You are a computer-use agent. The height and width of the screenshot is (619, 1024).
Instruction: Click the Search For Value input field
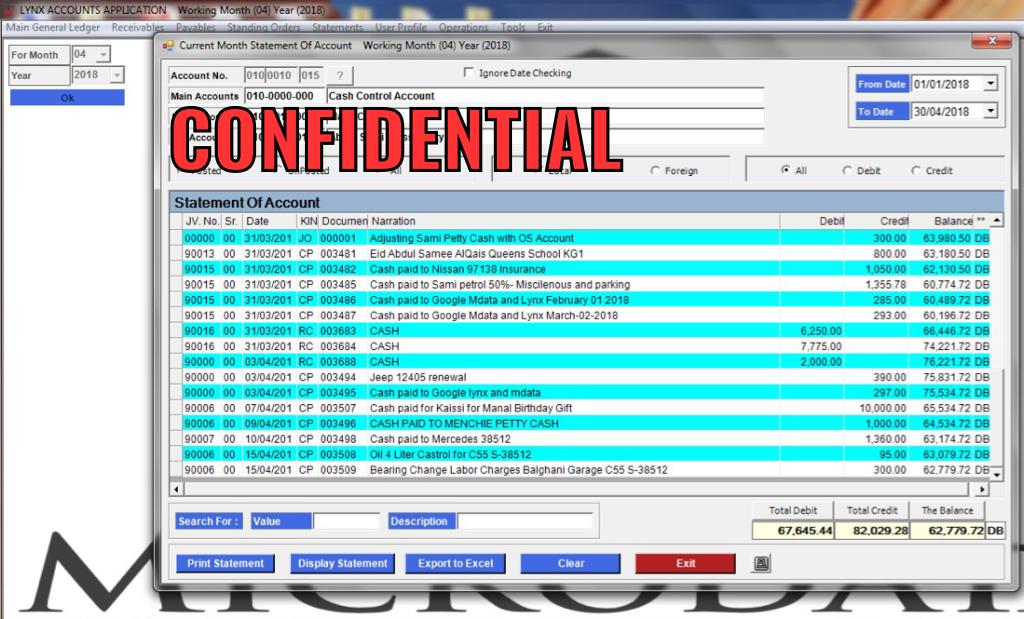pos(346,521)
